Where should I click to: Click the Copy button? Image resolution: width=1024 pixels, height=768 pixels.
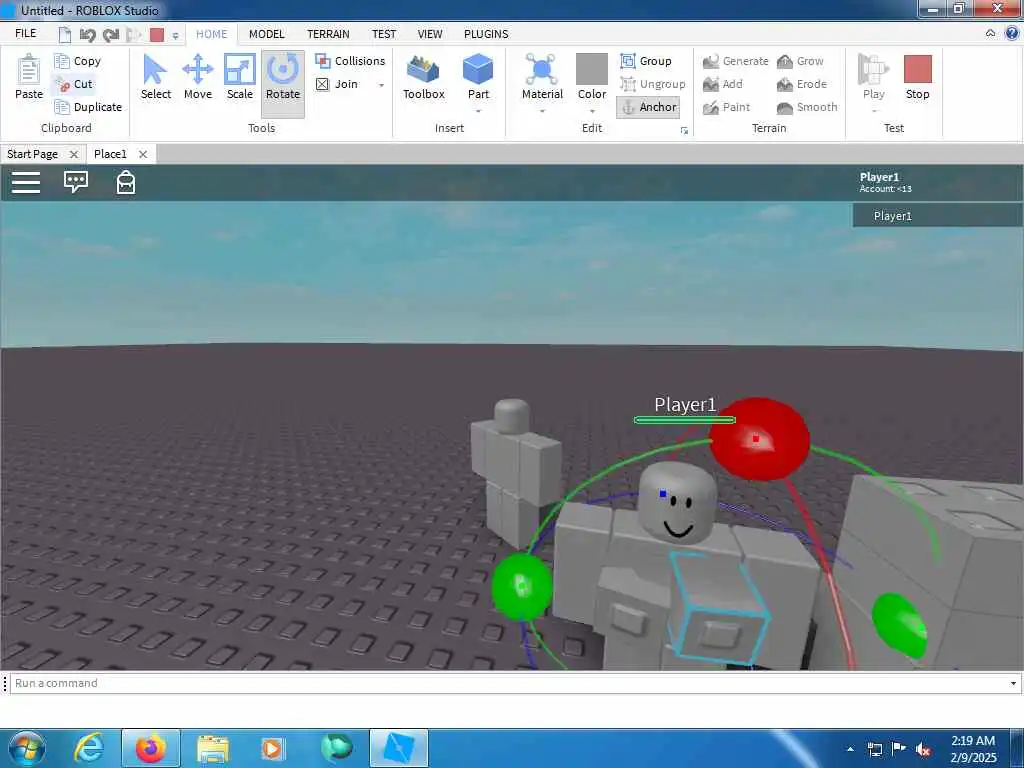[78, 61]
